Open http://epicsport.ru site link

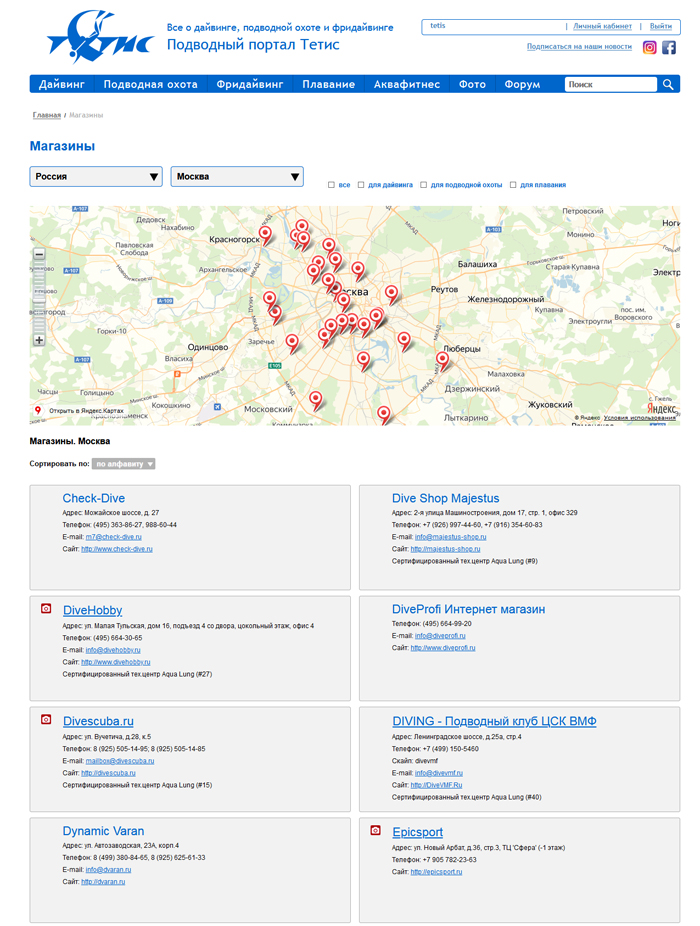pos(437,872)
